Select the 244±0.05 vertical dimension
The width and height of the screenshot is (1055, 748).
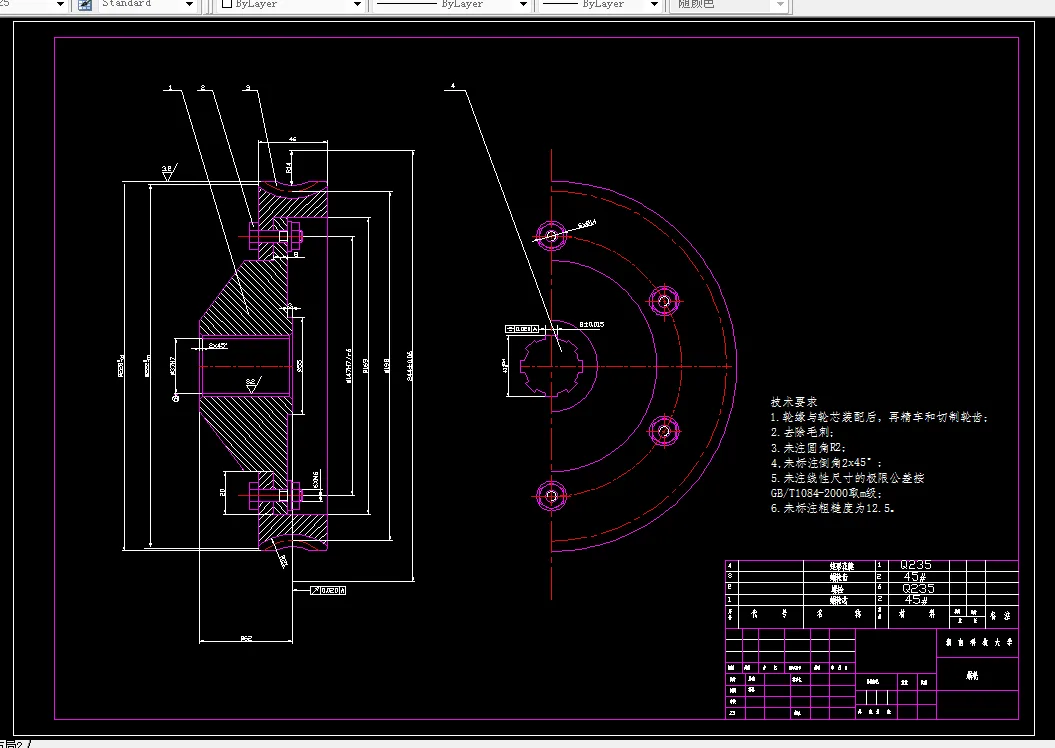[x=409, y=366]
